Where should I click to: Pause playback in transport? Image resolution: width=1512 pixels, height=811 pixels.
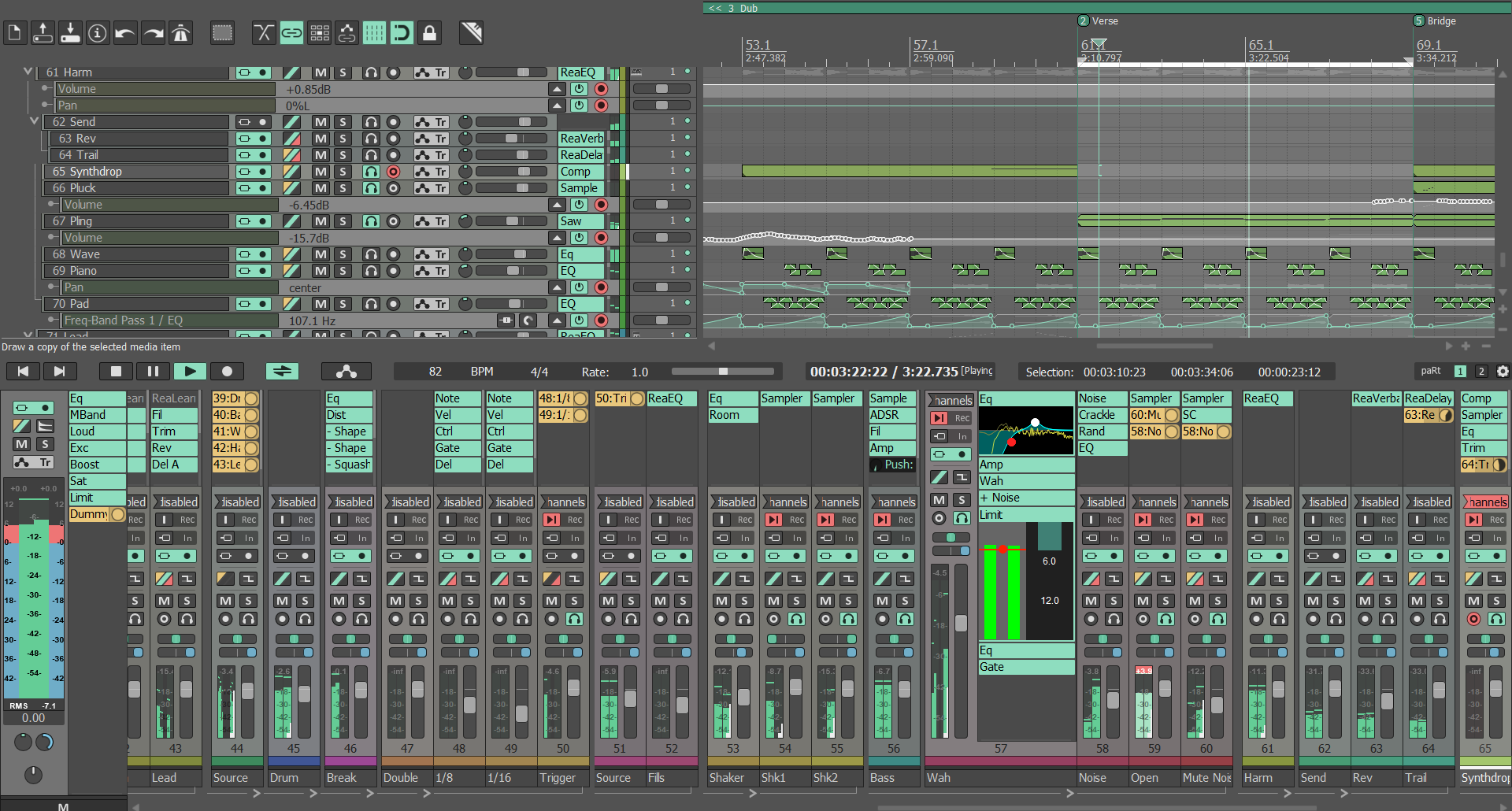pos(153,371)
